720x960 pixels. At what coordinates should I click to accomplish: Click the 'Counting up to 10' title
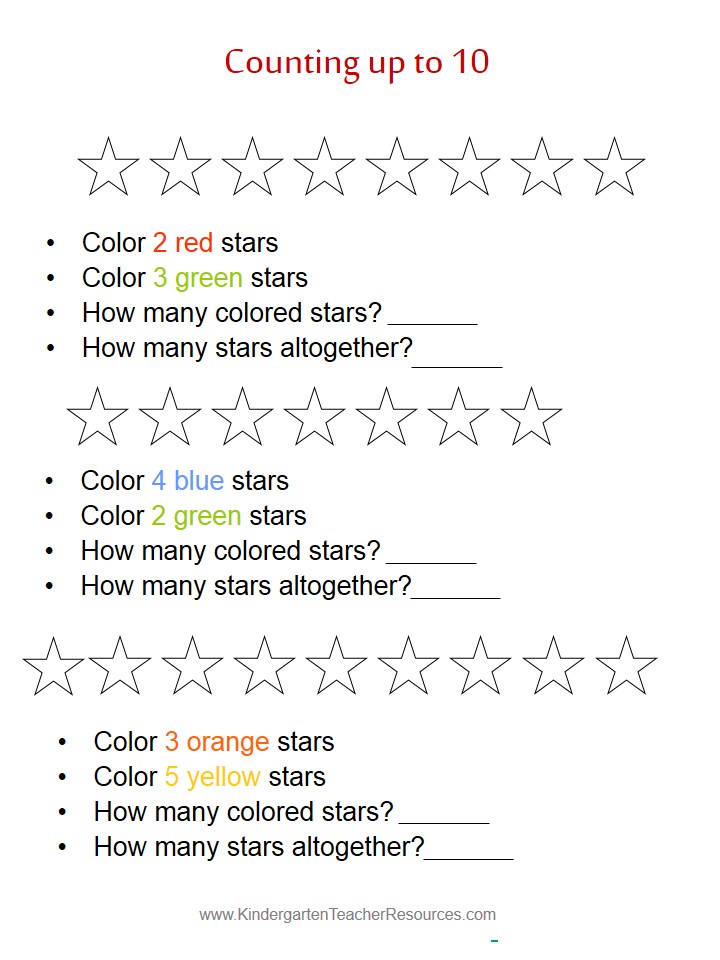pyautogui.click(x=357, y=63)
